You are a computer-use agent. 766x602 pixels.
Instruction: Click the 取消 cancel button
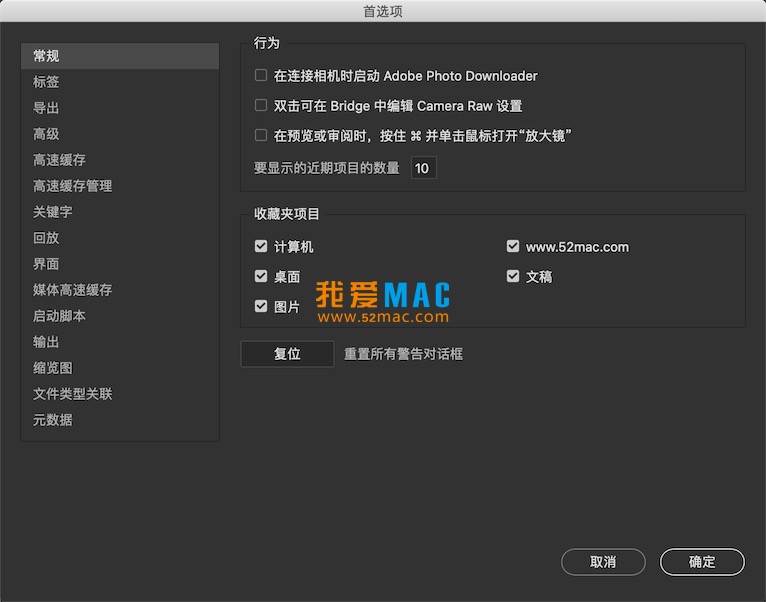point(603,562)
